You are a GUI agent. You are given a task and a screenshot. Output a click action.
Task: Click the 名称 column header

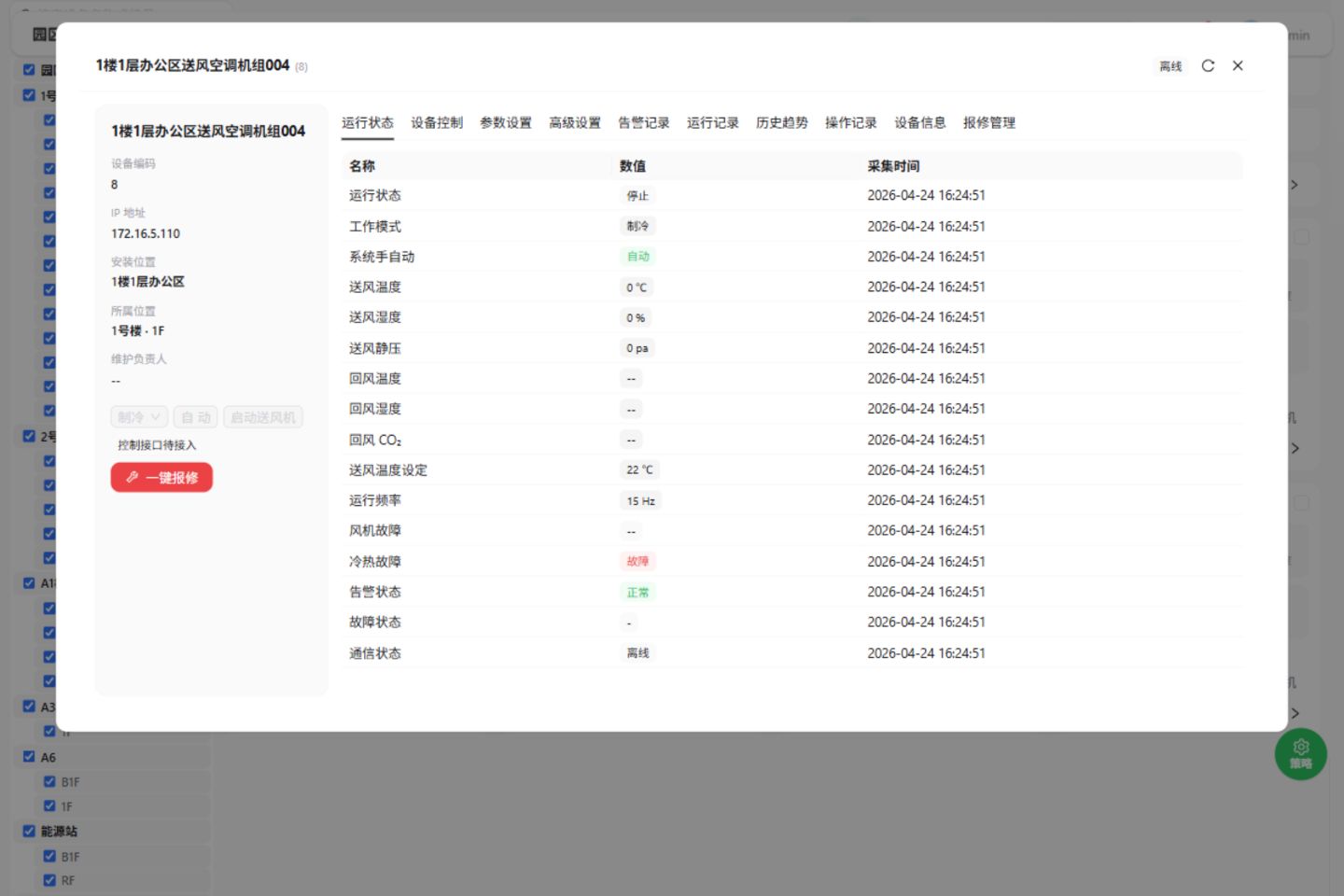(362, 166)
